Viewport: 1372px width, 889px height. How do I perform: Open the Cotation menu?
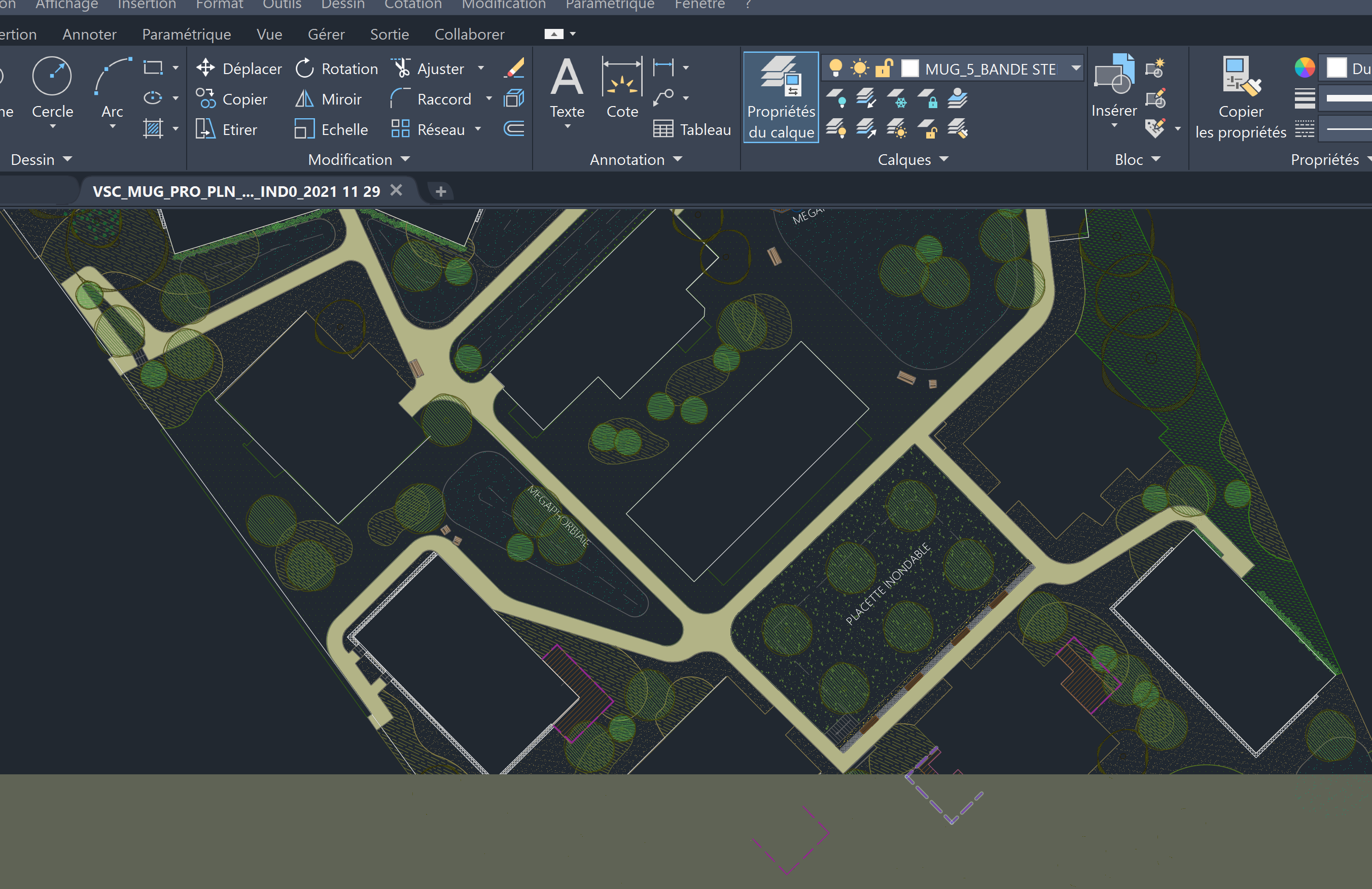(x=413, y=5)
